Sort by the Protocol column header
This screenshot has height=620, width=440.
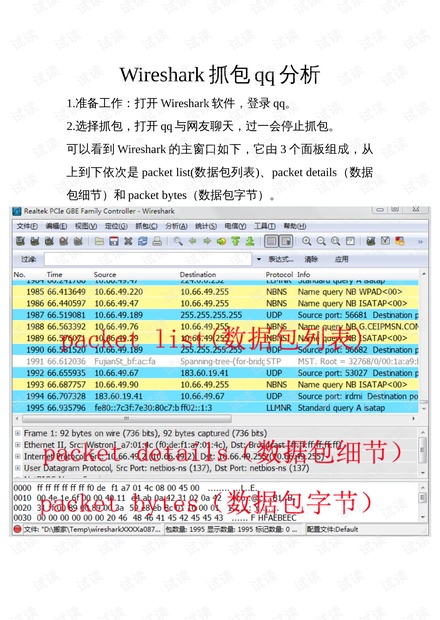click(279, 274)
